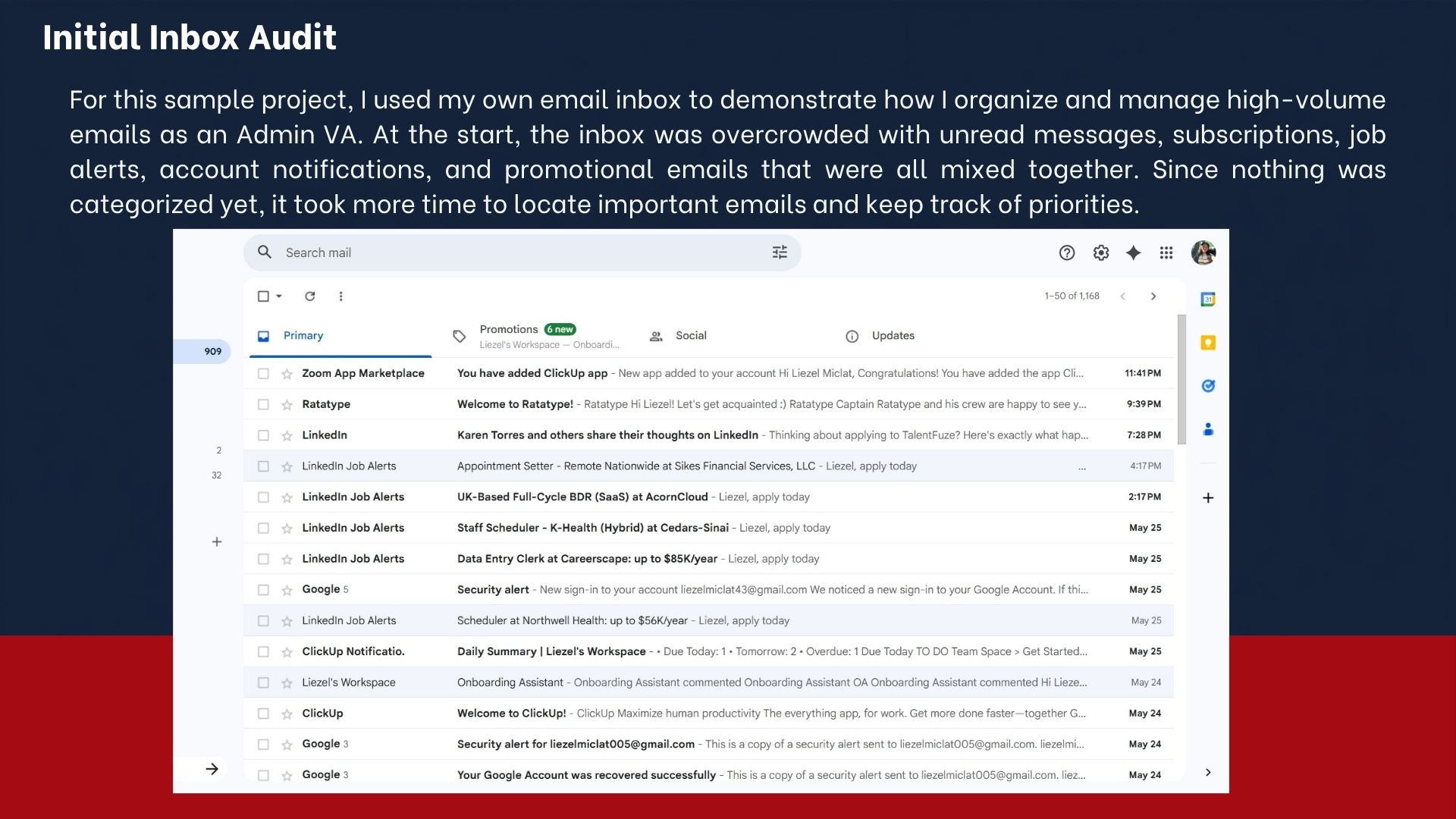Star the Zoom App Marketplace email
Screen dimensions: 1456x819
pyautogui.click(x=287, y=374)
